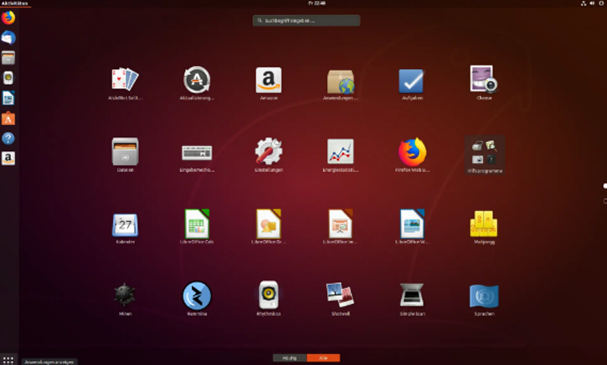This screenshot has height=365, width=607.
Task: Launch LibreOffice Impress
Action: [341, 227]
